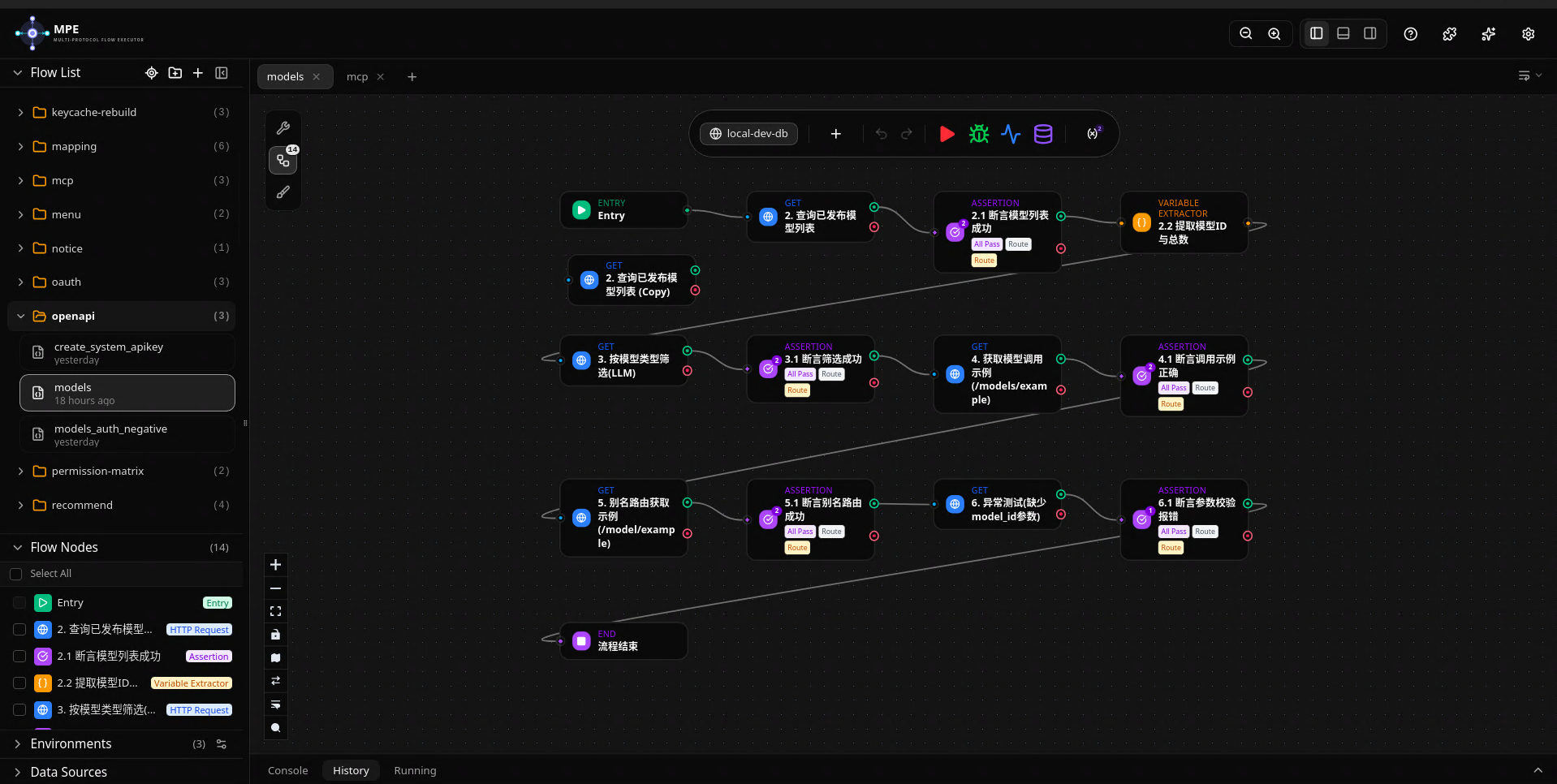This screenshot has height=784, width=1557.
Task: Select the History tab
Action: [351, 770]
